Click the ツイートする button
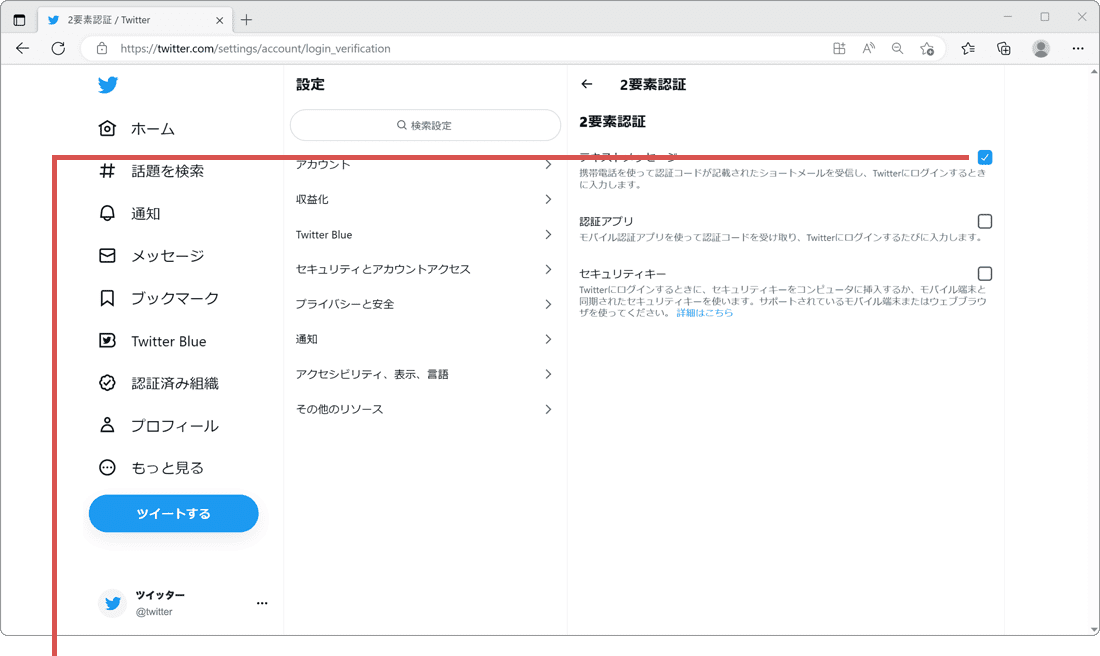The height and width of the screenshot is (656, 1100). [173, 513]
